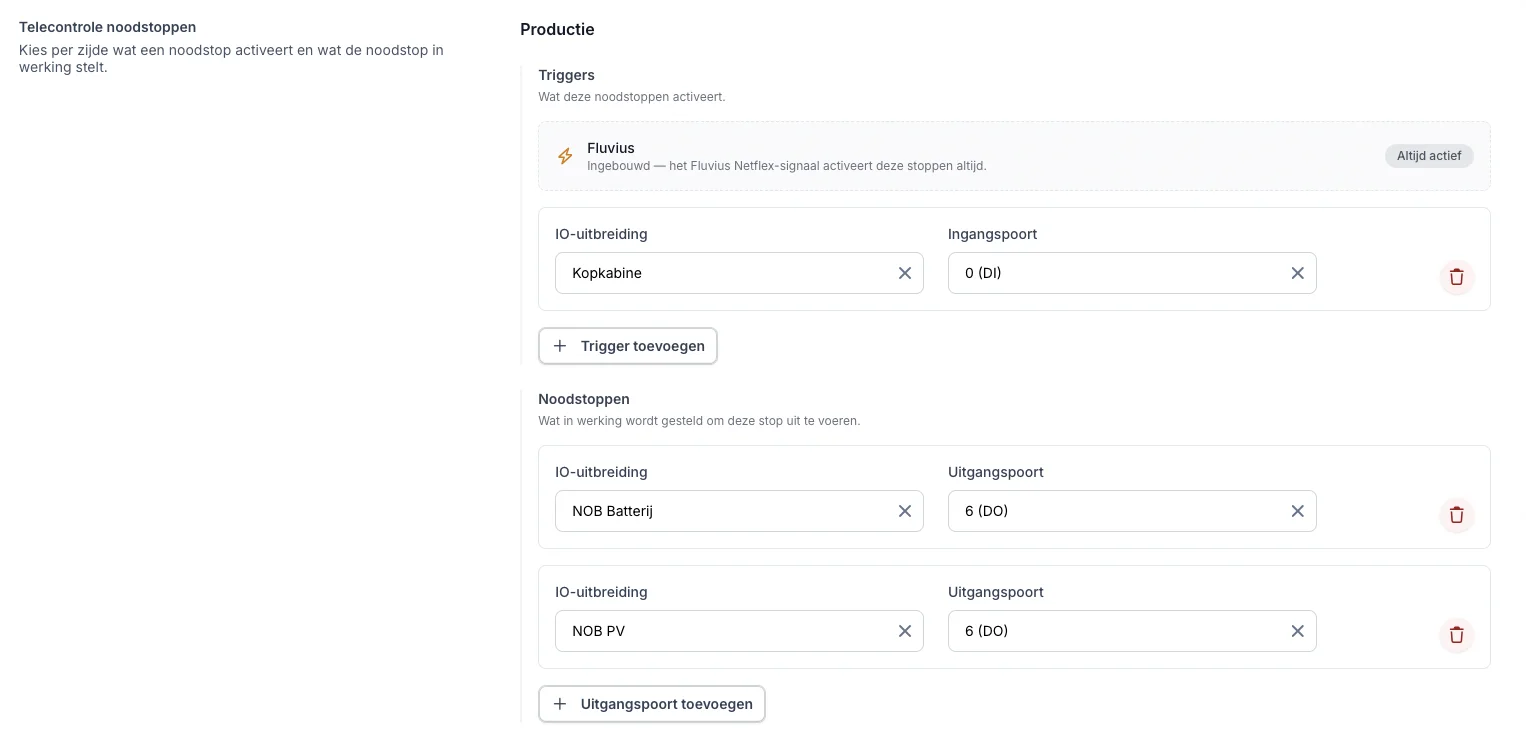Click the Uitgangspoort toevoegen button
This screenshot has width=1526, height=746.
652,704
